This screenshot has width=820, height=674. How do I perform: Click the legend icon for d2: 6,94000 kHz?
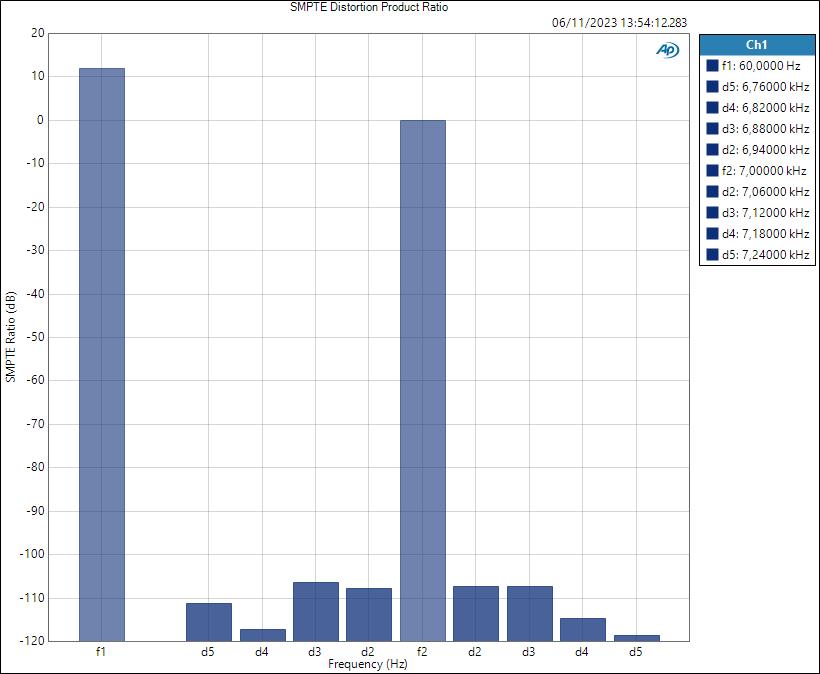point(713,148)
